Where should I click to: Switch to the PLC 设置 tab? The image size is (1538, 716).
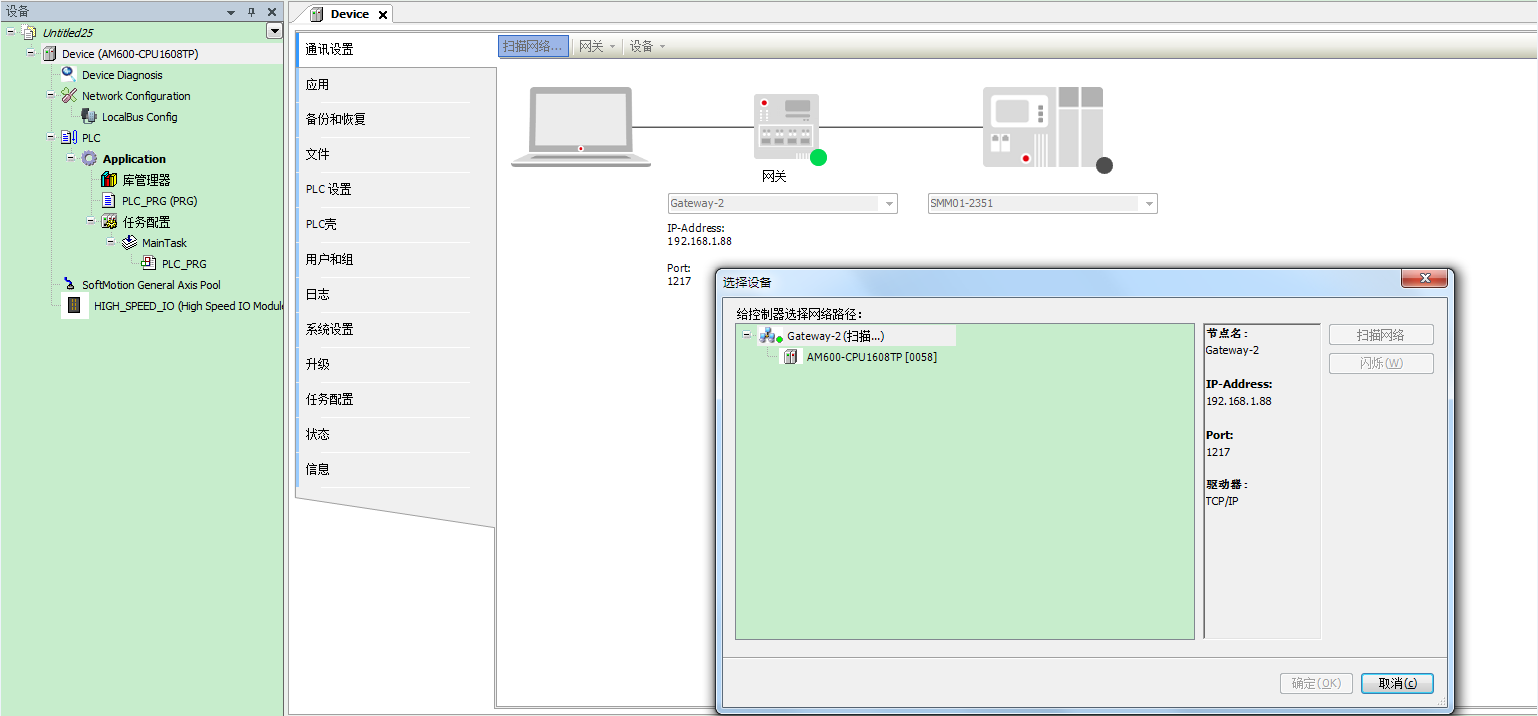328,190
